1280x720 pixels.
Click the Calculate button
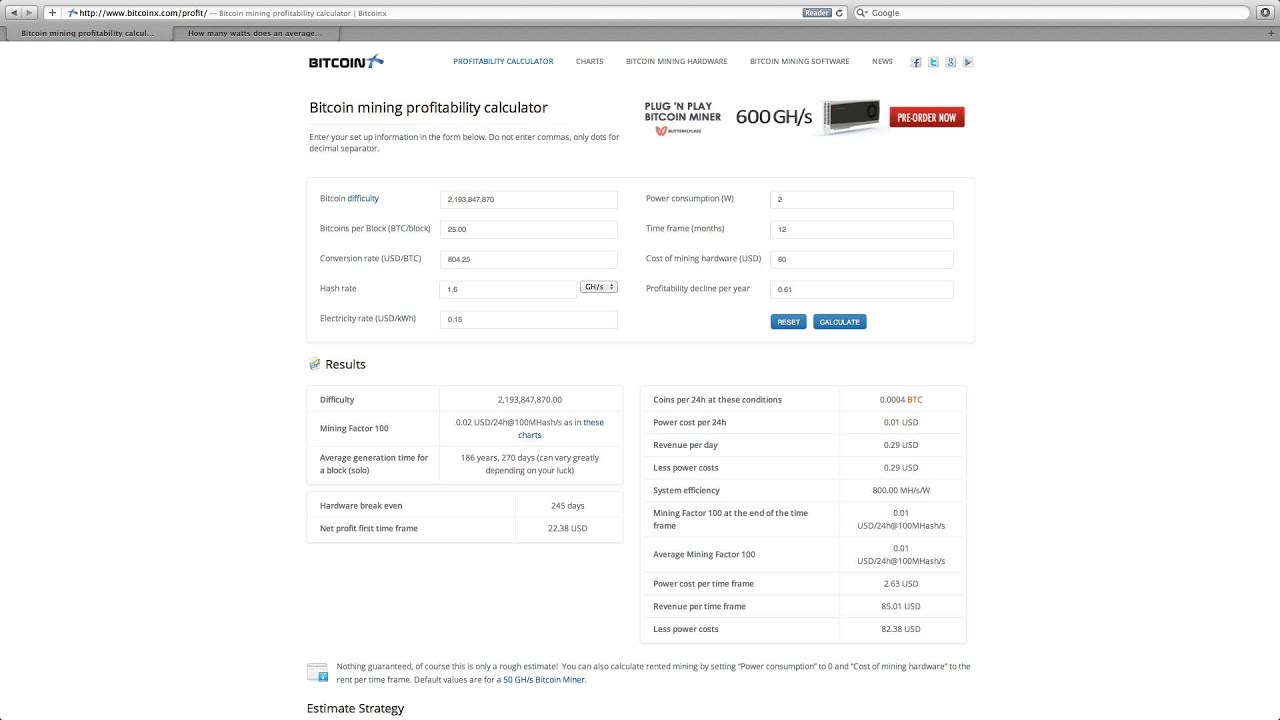coord(839,322)
